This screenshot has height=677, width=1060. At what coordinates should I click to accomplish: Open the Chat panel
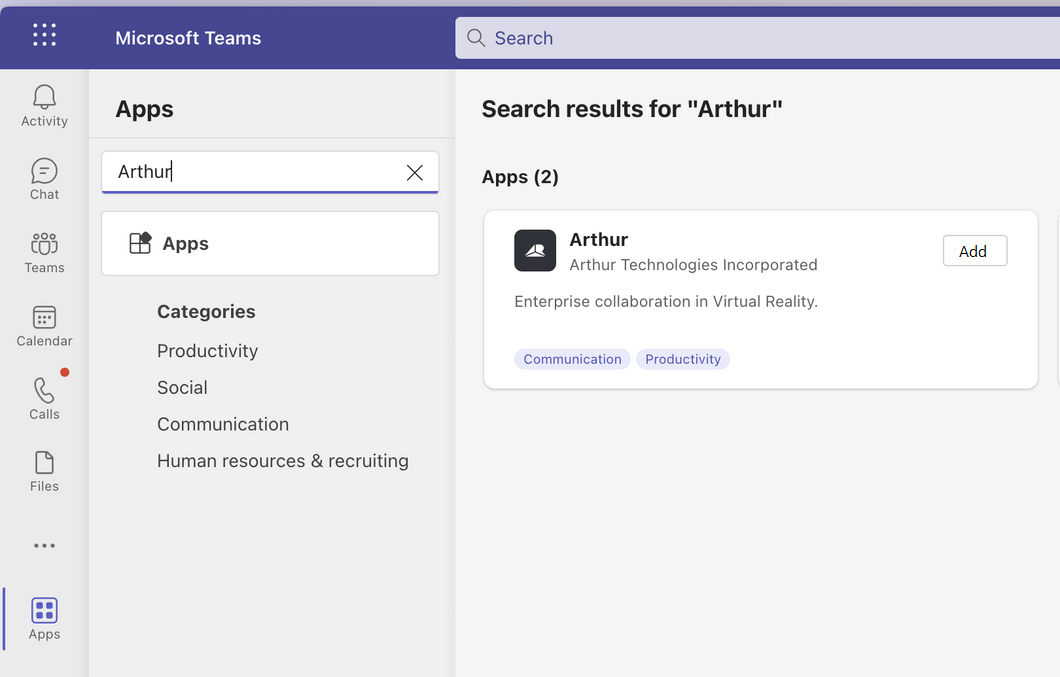(x=44, y=179)
